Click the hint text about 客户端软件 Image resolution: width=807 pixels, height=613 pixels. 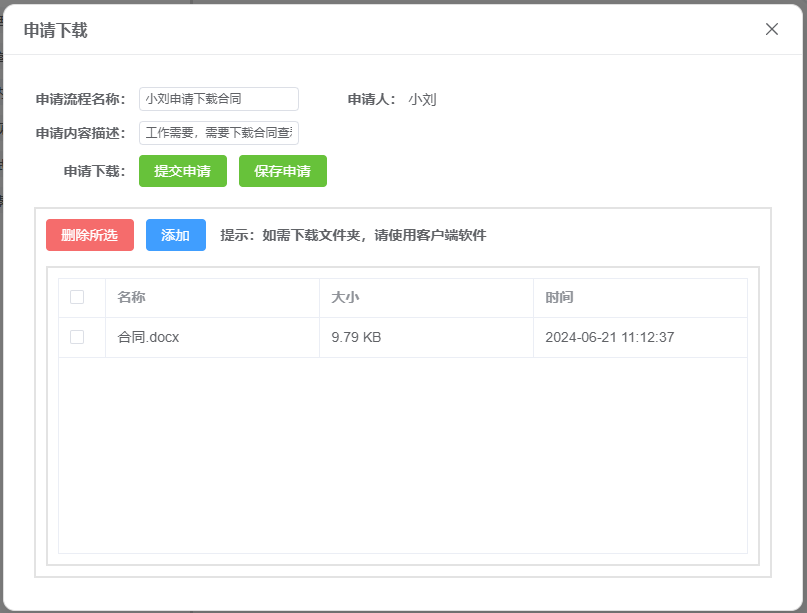click(x=353, y=235)
